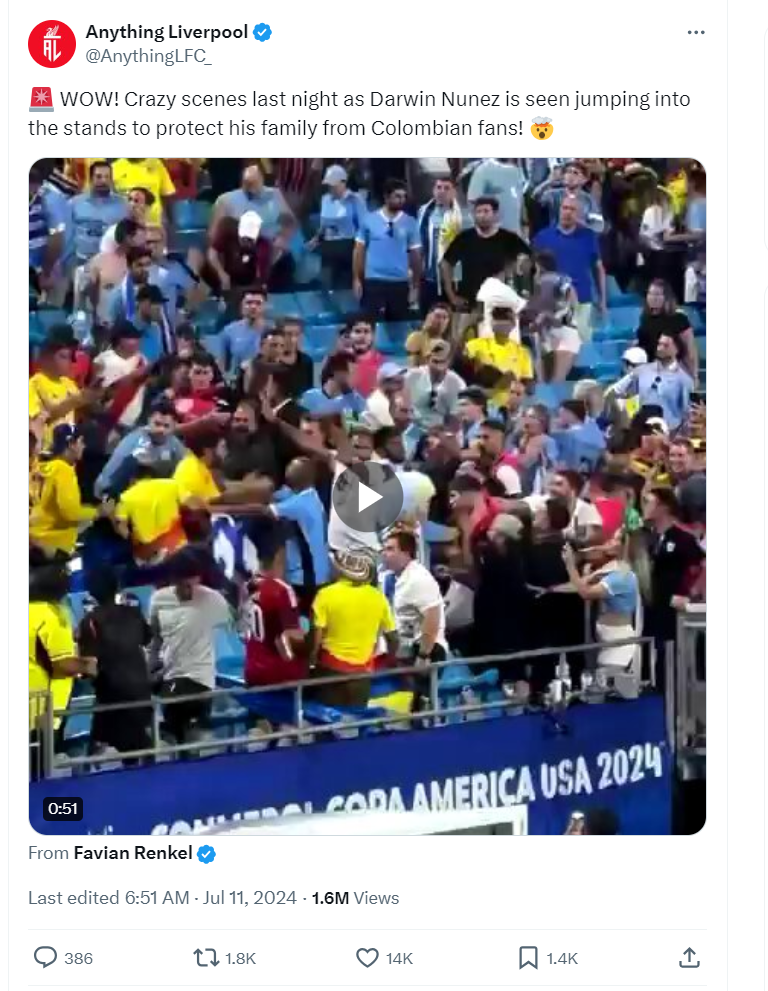This screenshot has width=768, height=991.
Task: Toggle the bookmark icon
Action: pos(528,958)
